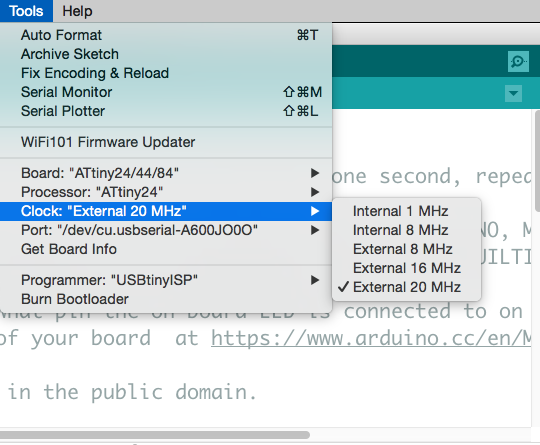Select External 8 MHz clock
This screenshot has width=540, height=445.
pyautogui.click(x=406, y=249)
